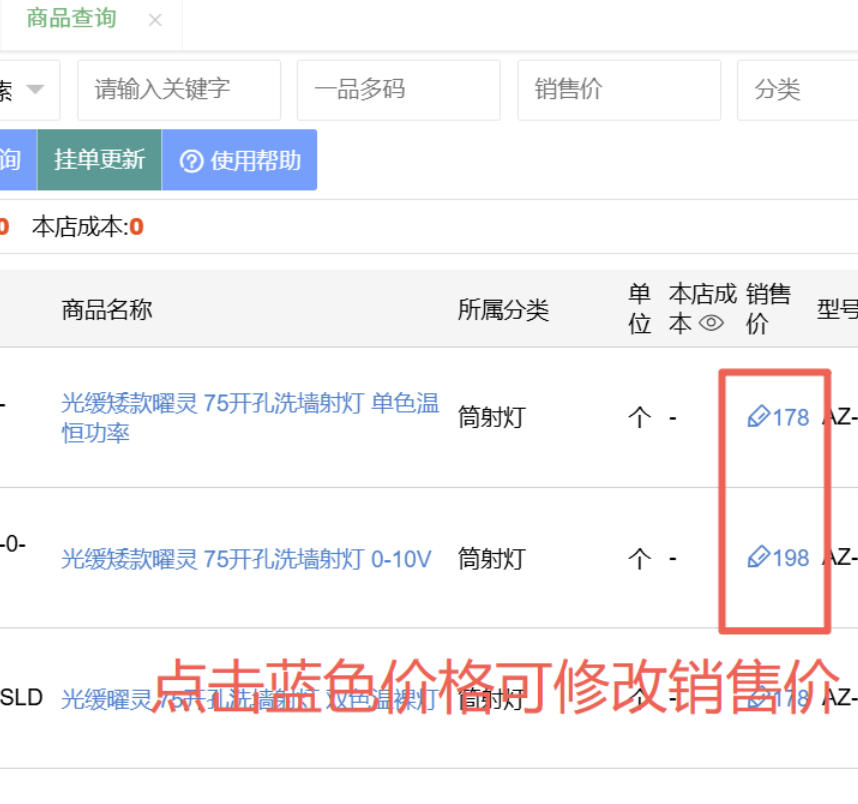
Task: Click the question mark icon on 使用帮助
Action: click(191, 161)
